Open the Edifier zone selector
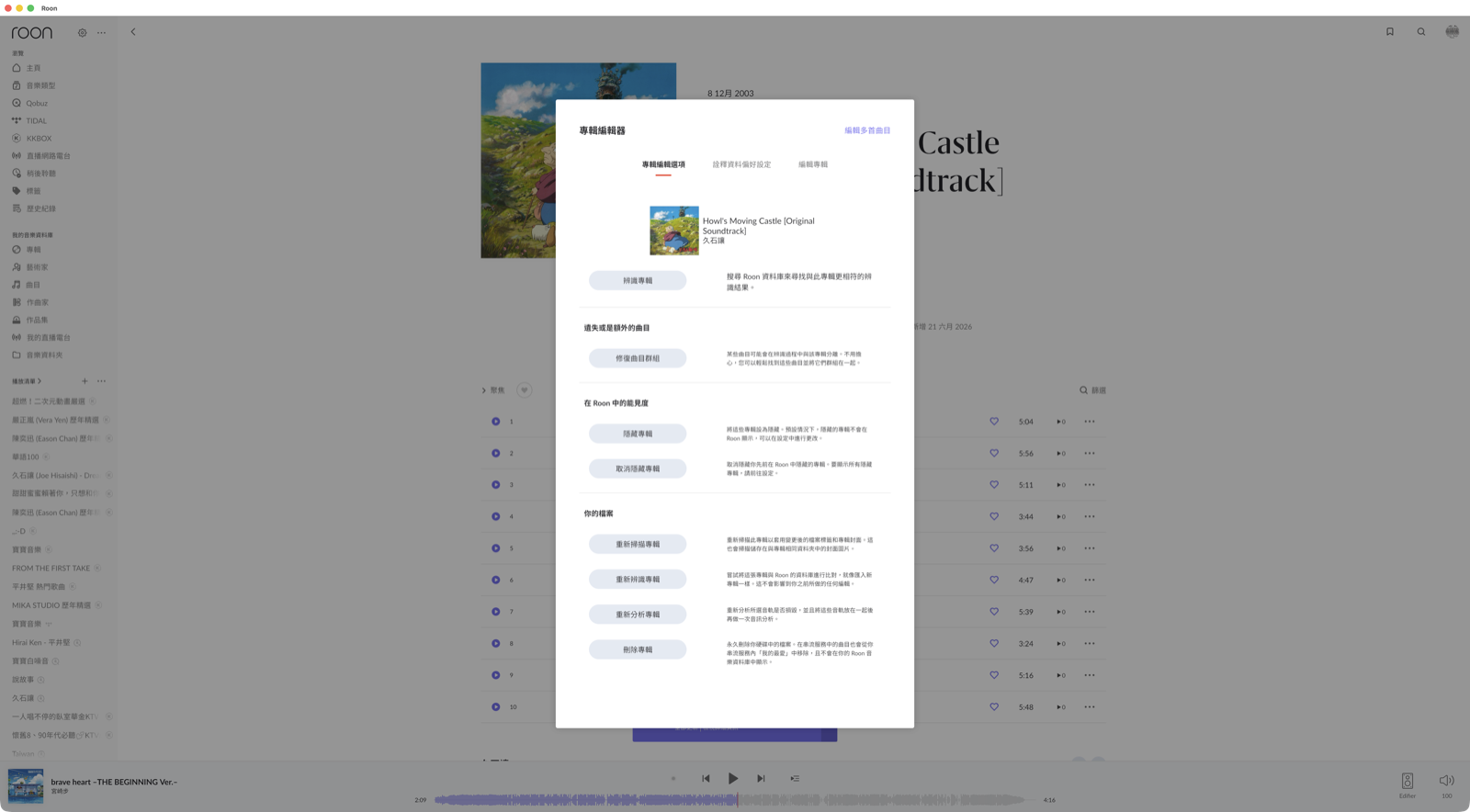 click(1408, 784)
